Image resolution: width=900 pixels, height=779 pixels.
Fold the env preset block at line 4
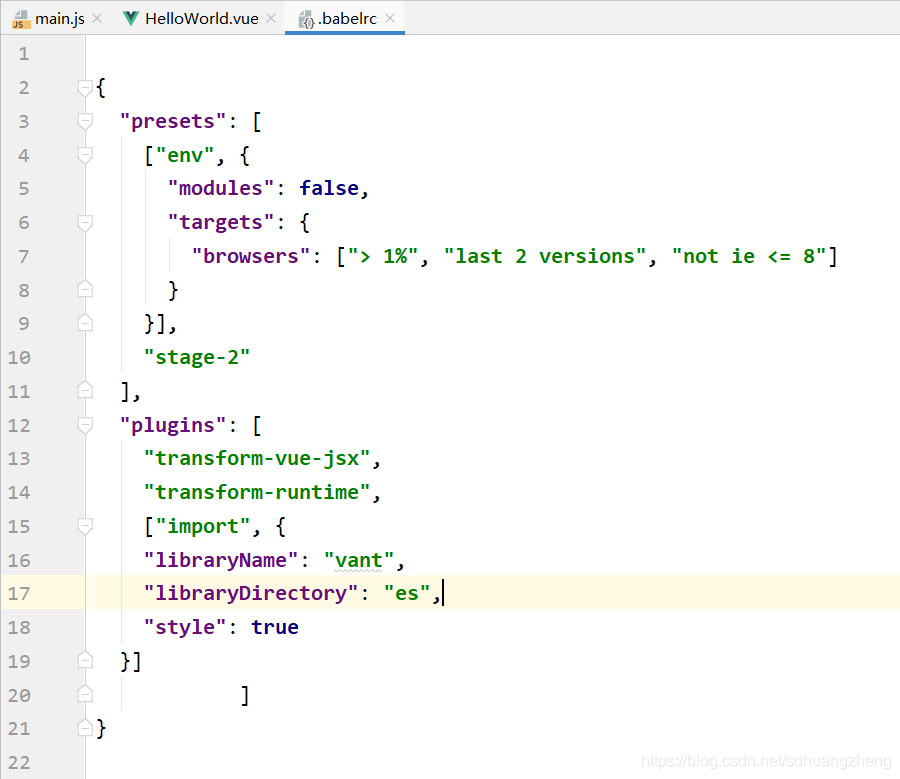[85, 156]
